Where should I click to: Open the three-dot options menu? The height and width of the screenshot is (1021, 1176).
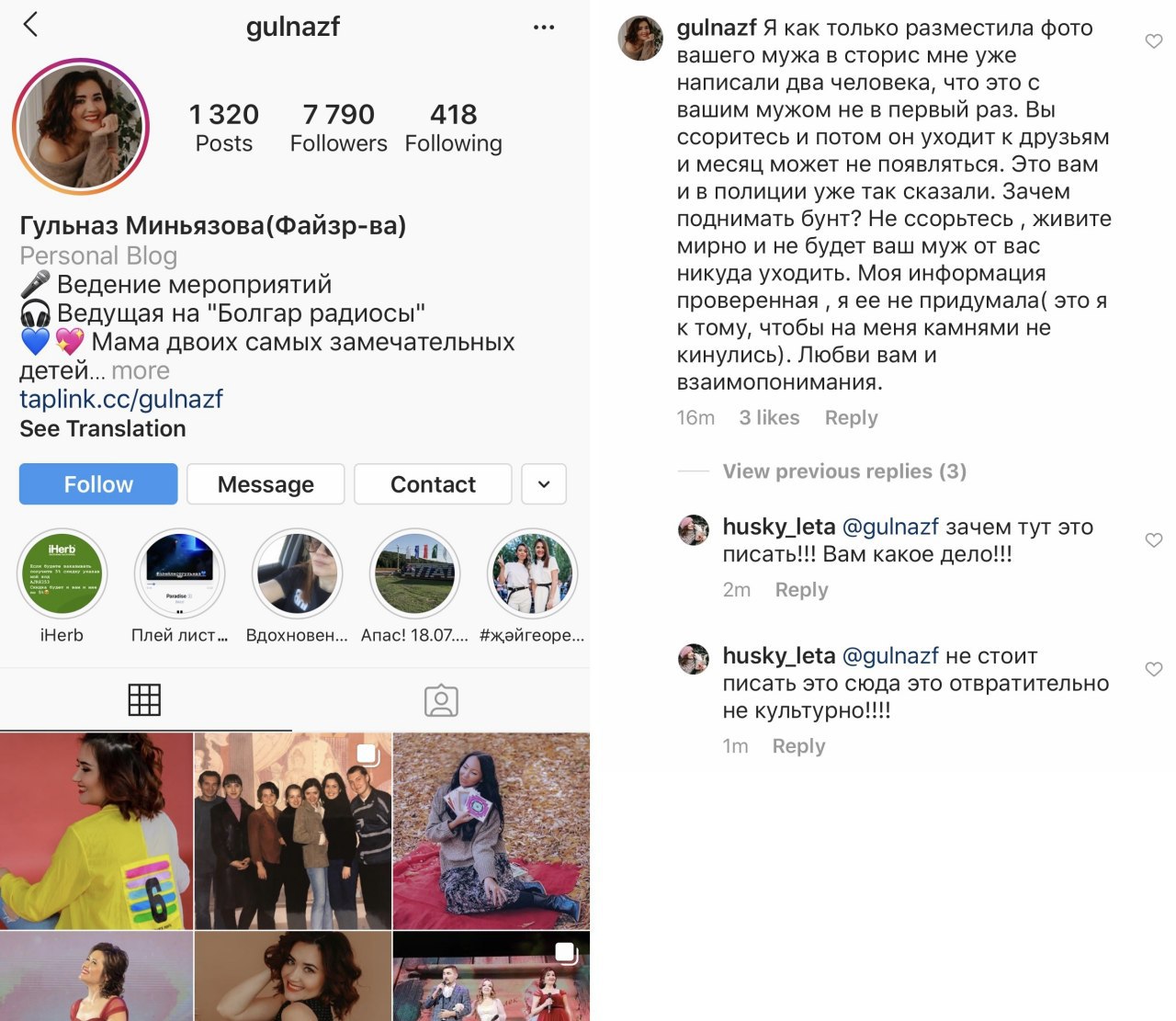coord(544,28)
